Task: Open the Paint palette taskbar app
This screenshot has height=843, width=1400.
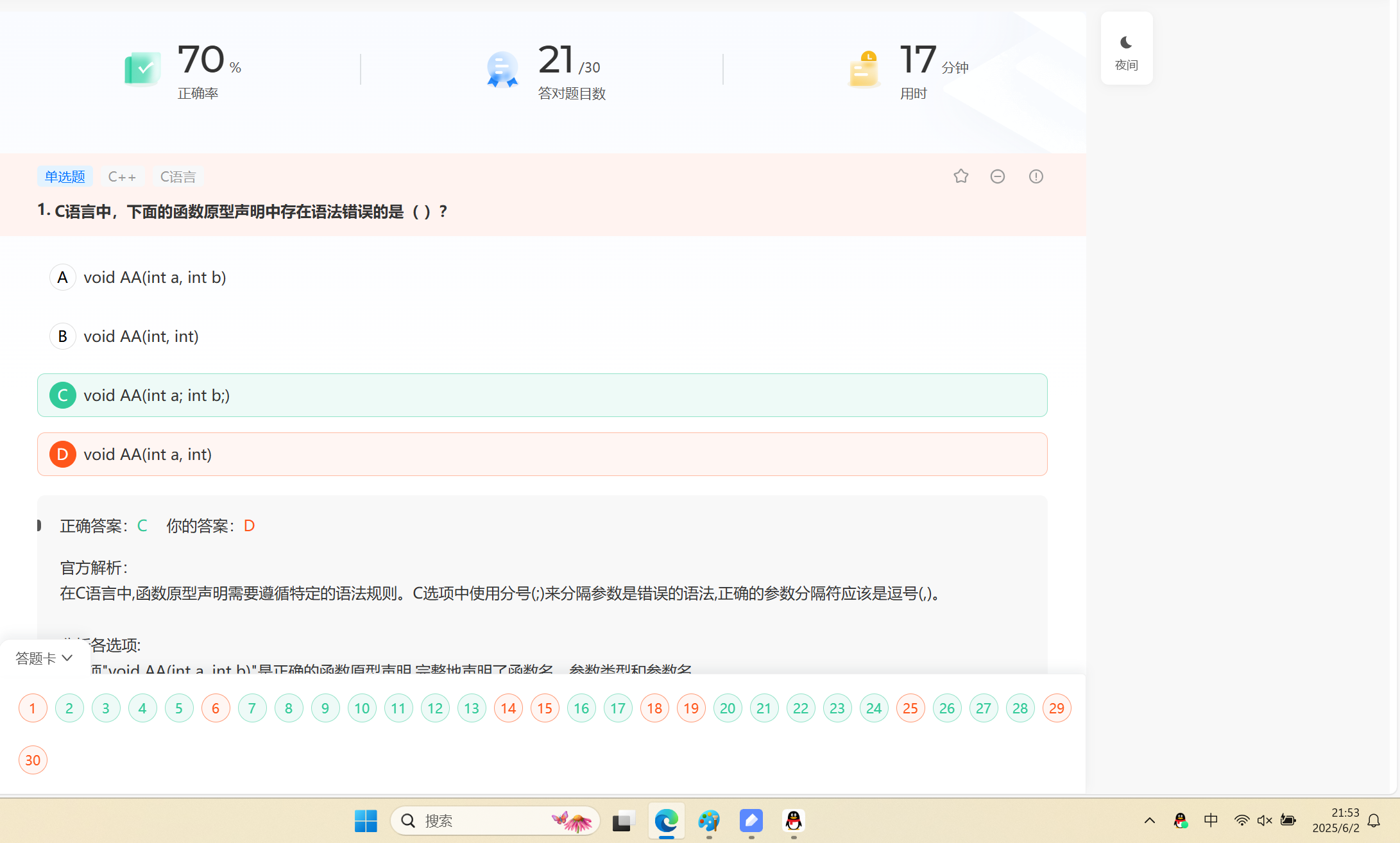Action: coord(708,821)
